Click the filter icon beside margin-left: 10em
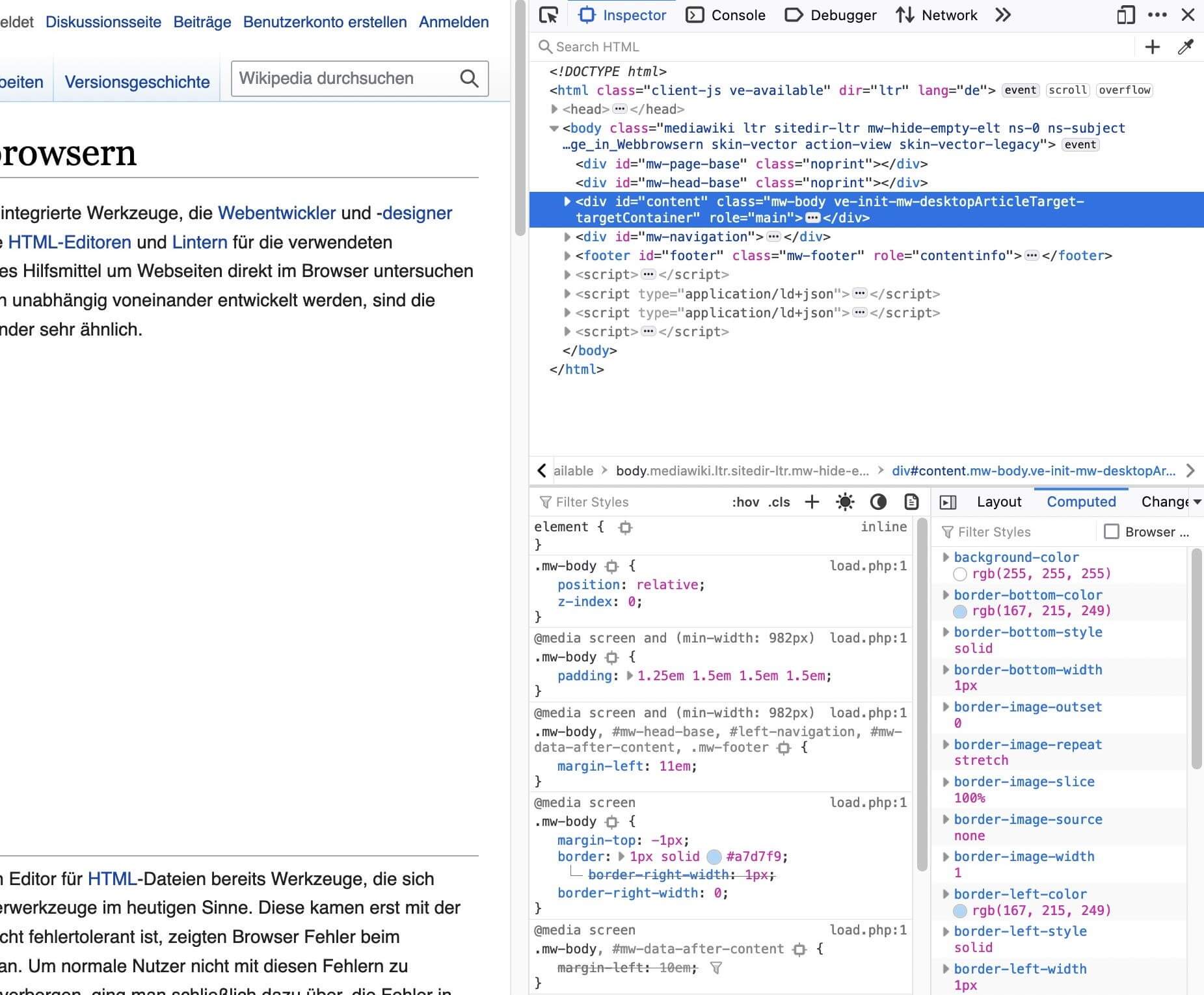The image size is (1204, 995). pos(716,968)
